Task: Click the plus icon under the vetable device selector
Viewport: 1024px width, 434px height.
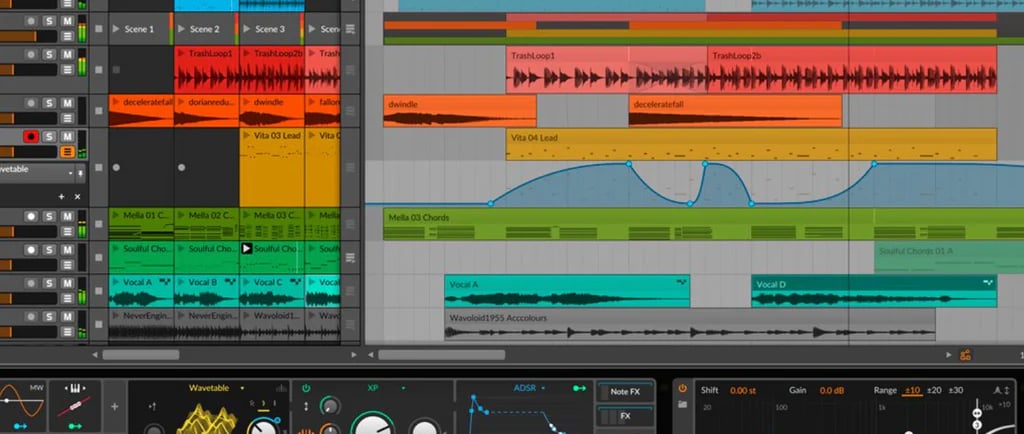Action: [x=61, y=196]
